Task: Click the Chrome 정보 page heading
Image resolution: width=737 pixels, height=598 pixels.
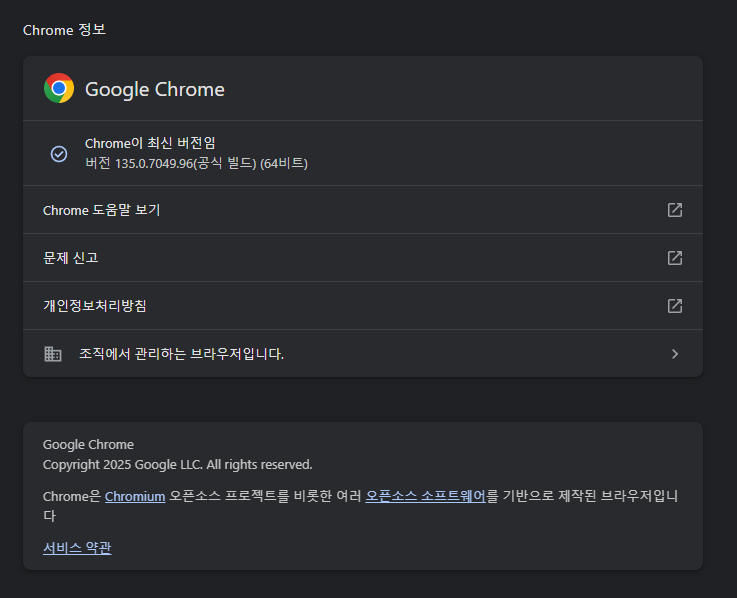Action: (x=64, y=30)
